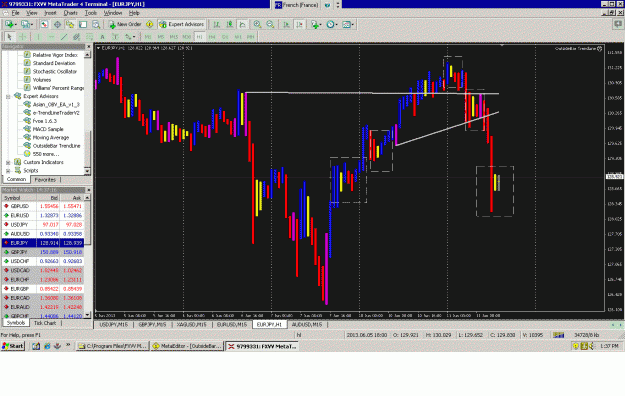Image resolution: width=625 pixels, height=396 pixels.
Task: Select the Fibonacci retracement tool
Action: click(x=90, y=37)
